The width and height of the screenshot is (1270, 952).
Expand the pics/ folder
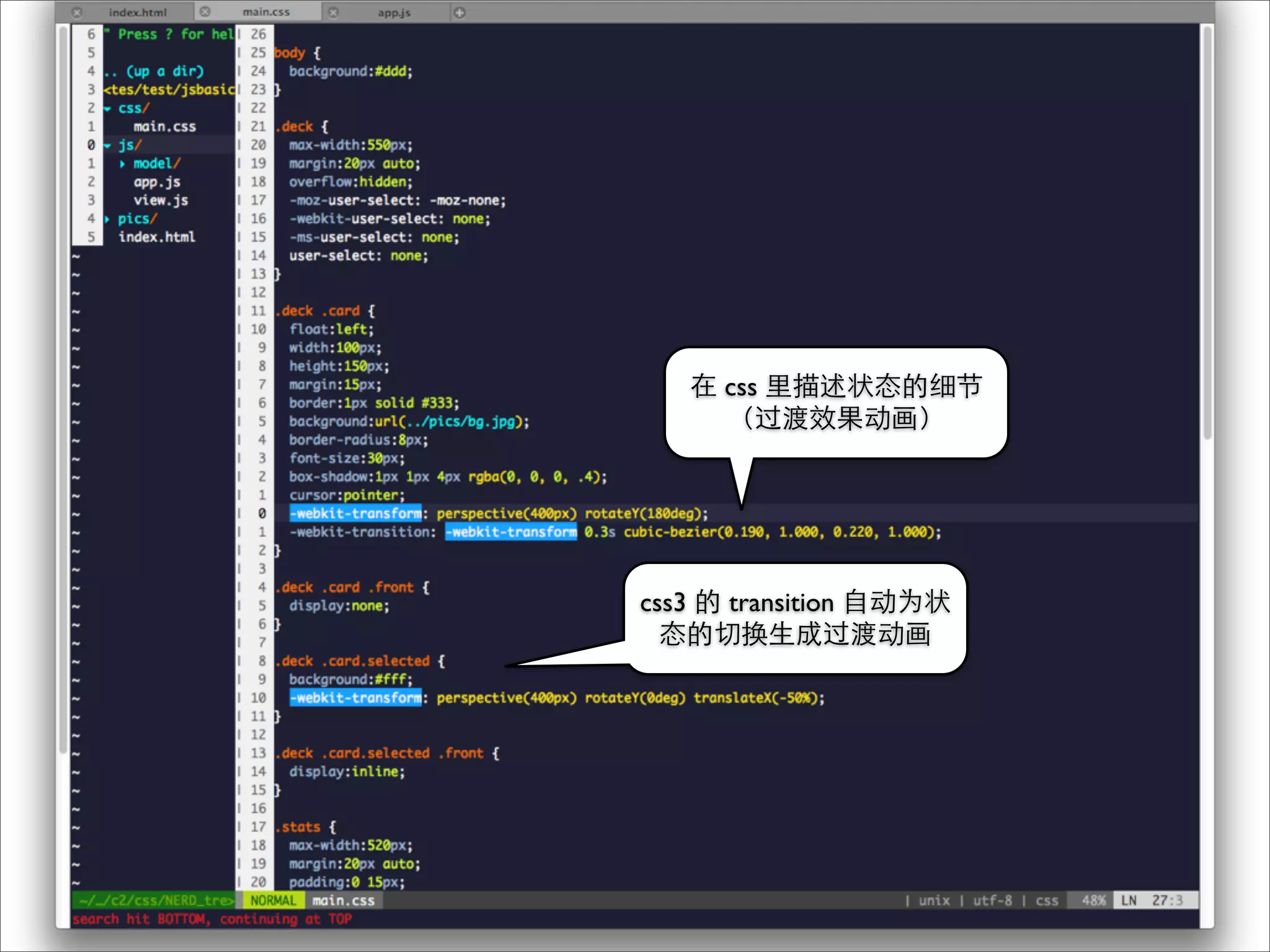click(x=108, y=219)
